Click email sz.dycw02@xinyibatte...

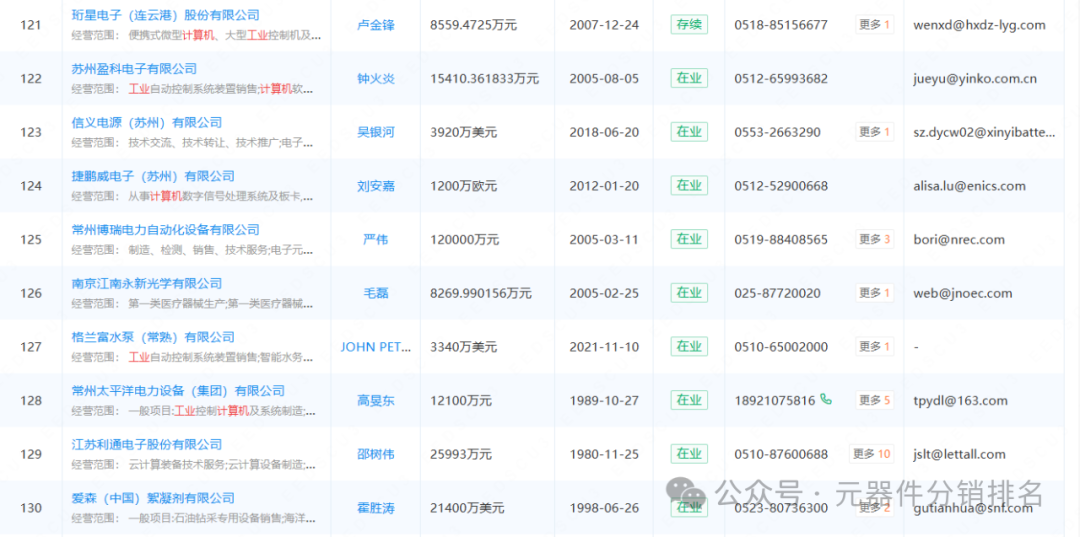point(984,132)
